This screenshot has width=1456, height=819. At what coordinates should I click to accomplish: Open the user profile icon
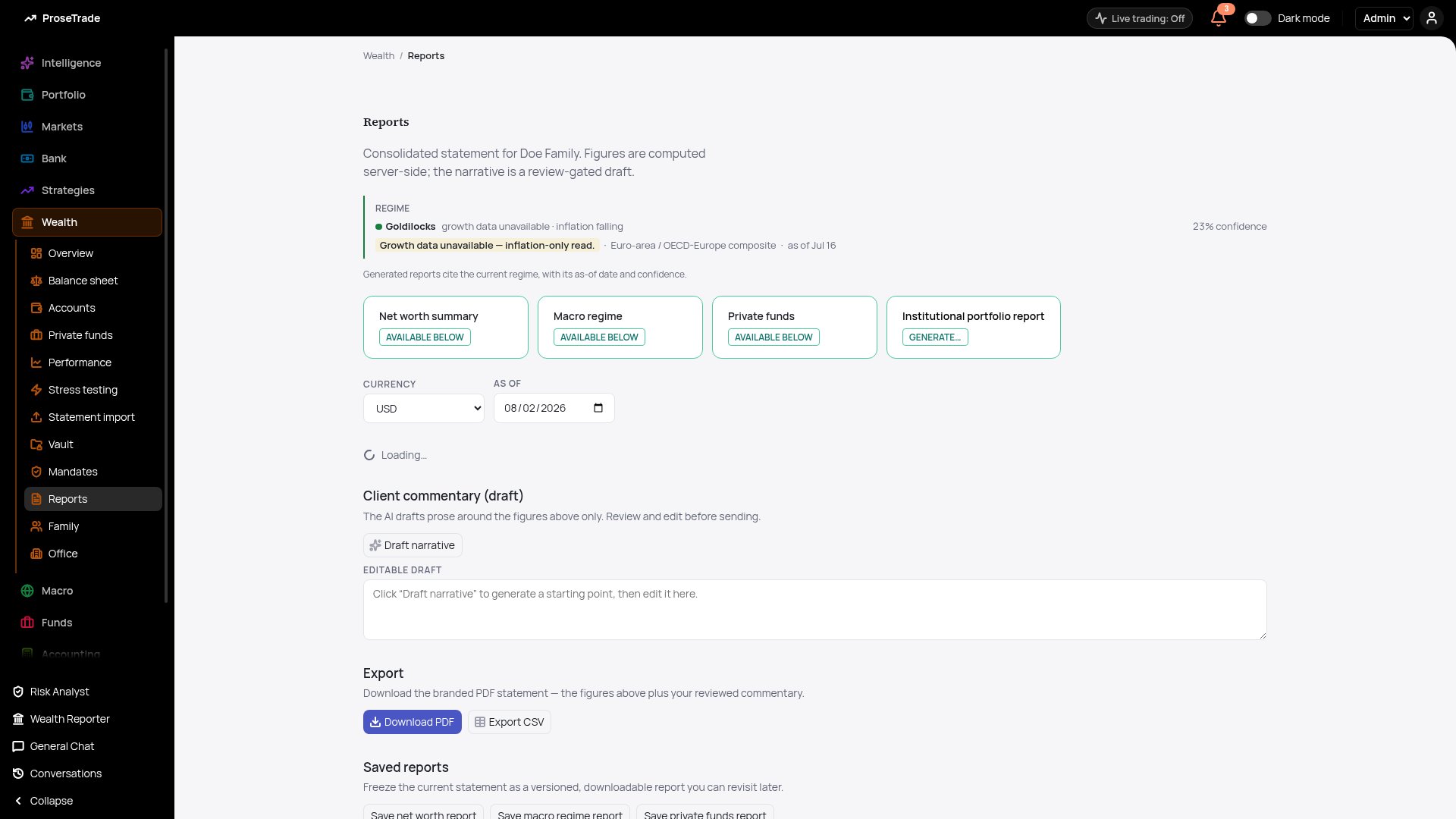click(x=1432, y=18)
